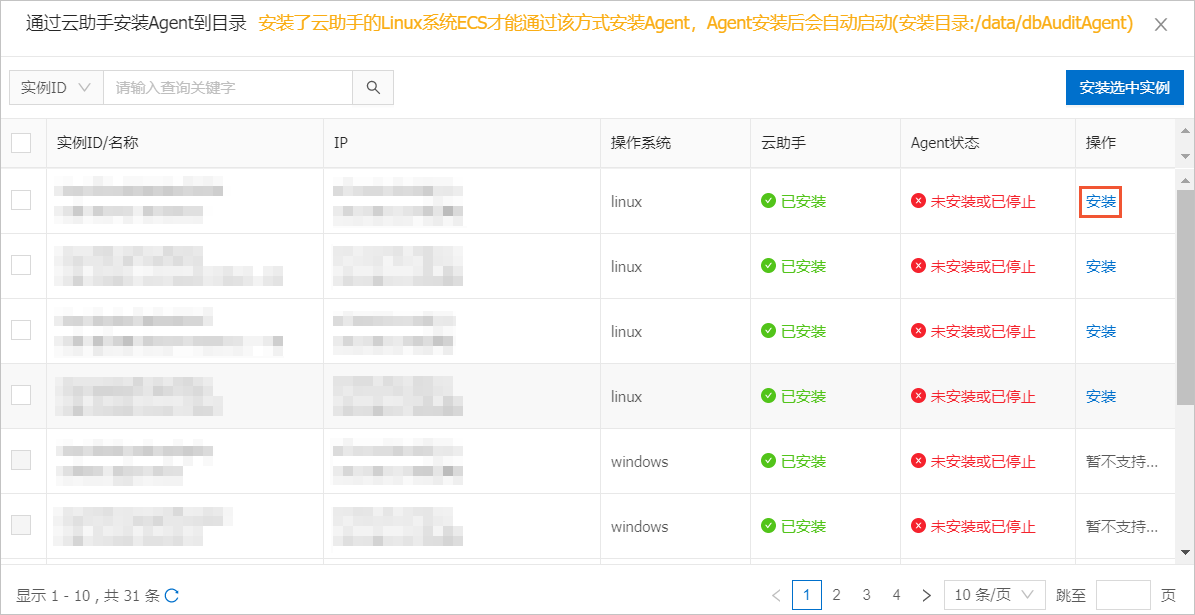
Task: Click the second windows row checkbox
Action: point(21,524)
